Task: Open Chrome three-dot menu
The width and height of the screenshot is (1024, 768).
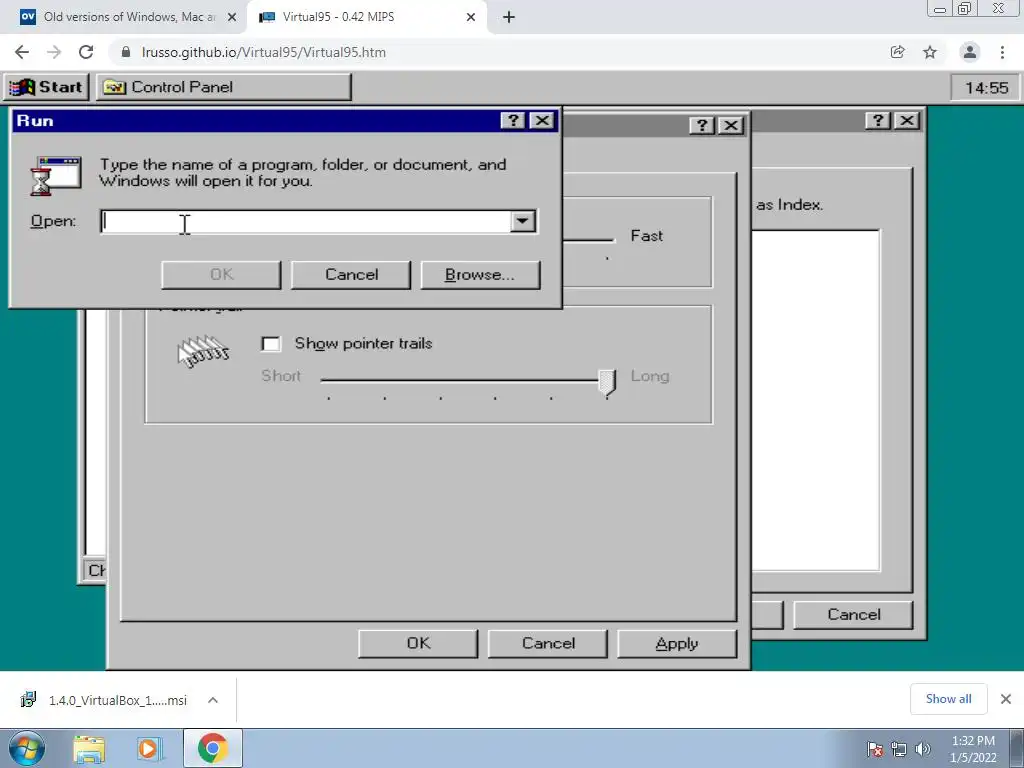Action: 1002,52
